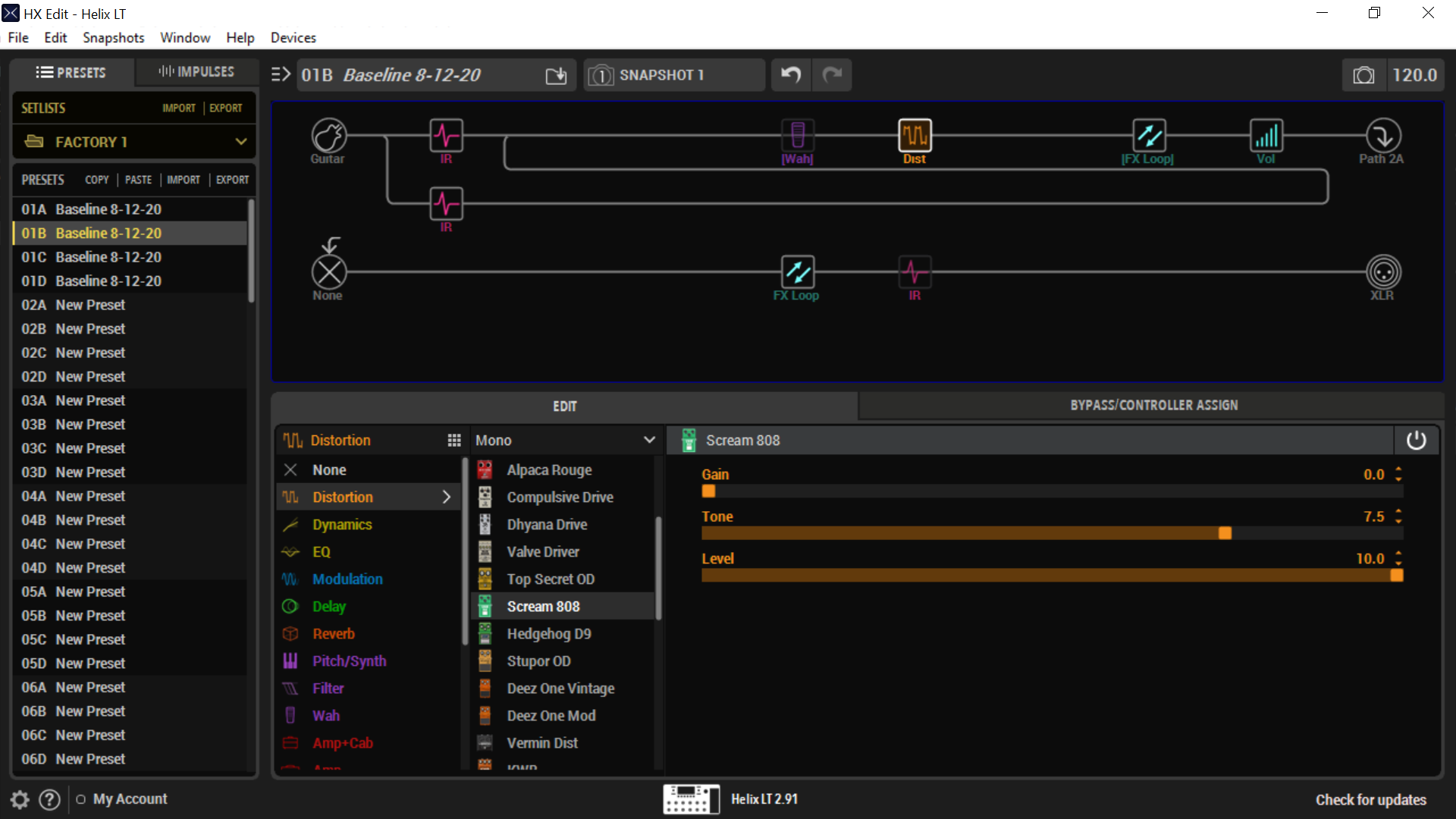Open the SNAPSHOT 1 selector
The image size is (1456, 819).
(x=674, y=75)
